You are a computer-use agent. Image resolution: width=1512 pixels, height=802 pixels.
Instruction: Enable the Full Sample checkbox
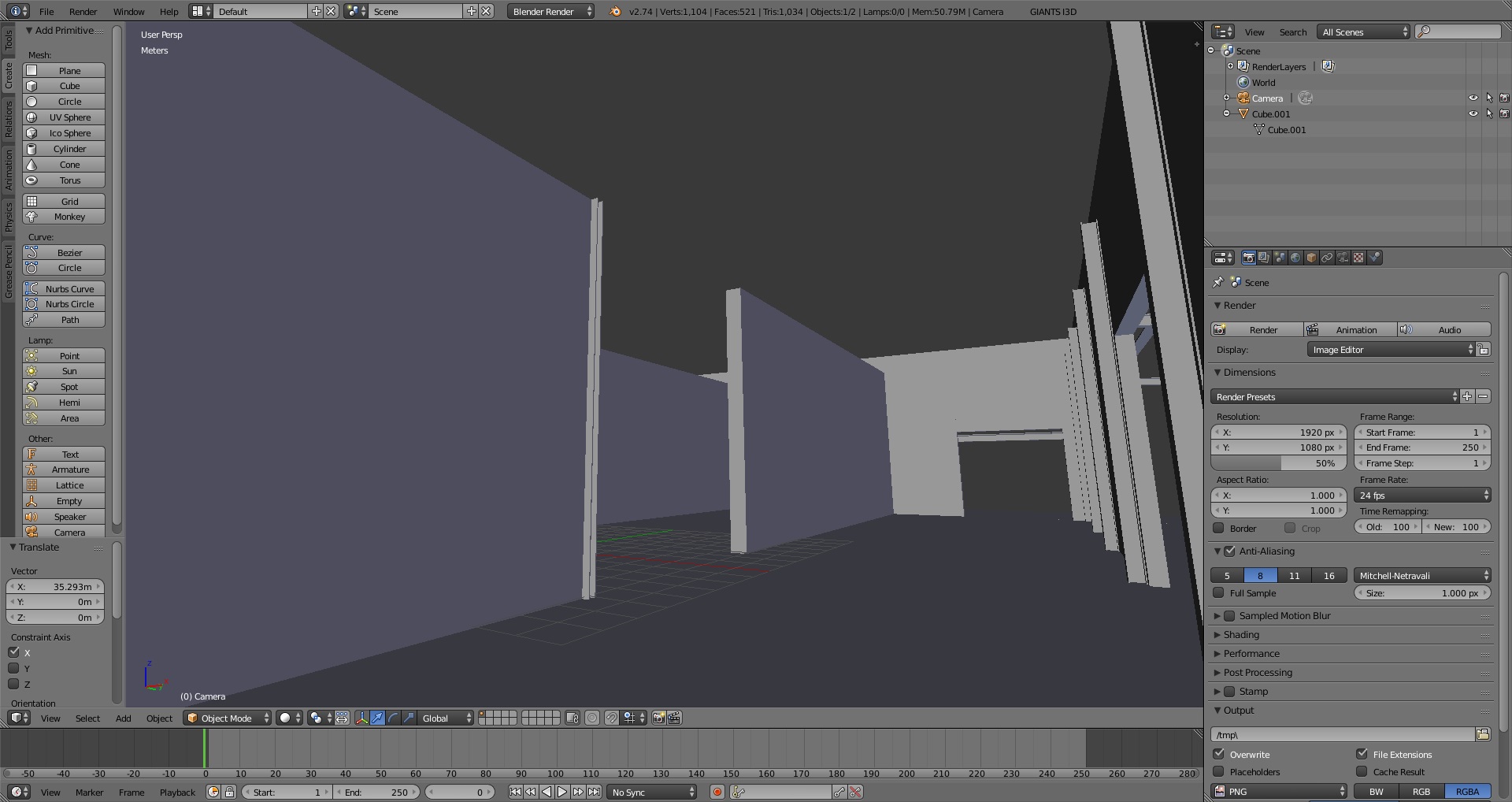(x=1218, y=592)
